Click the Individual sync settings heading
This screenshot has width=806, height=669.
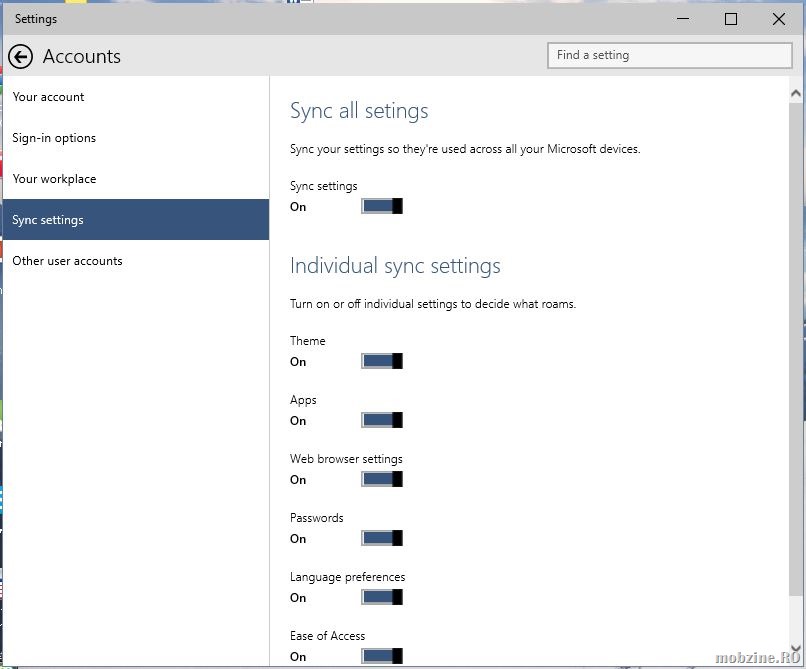(x=395, y=266)
